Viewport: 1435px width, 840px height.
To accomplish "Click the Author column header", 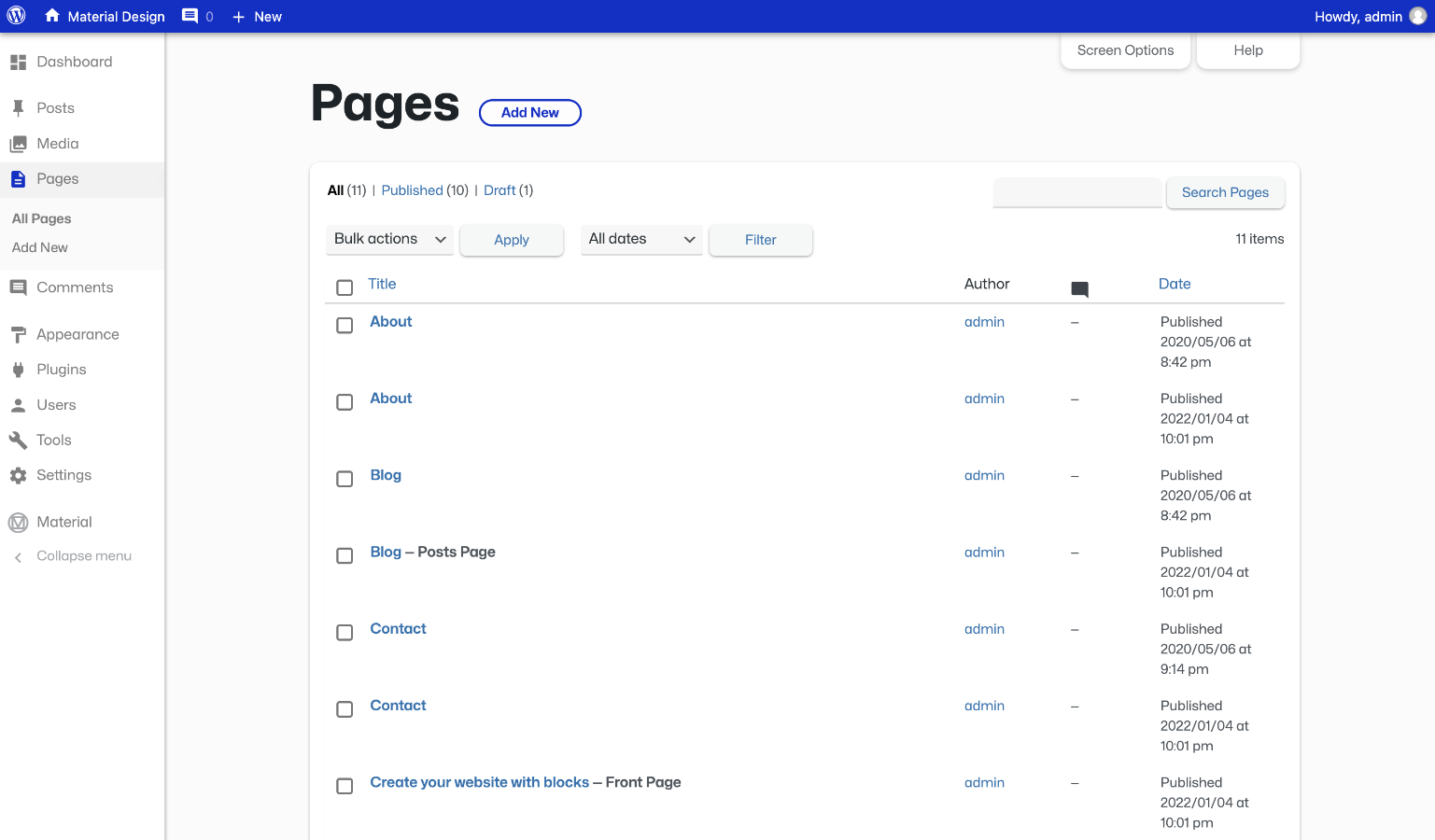I will 987,284.
